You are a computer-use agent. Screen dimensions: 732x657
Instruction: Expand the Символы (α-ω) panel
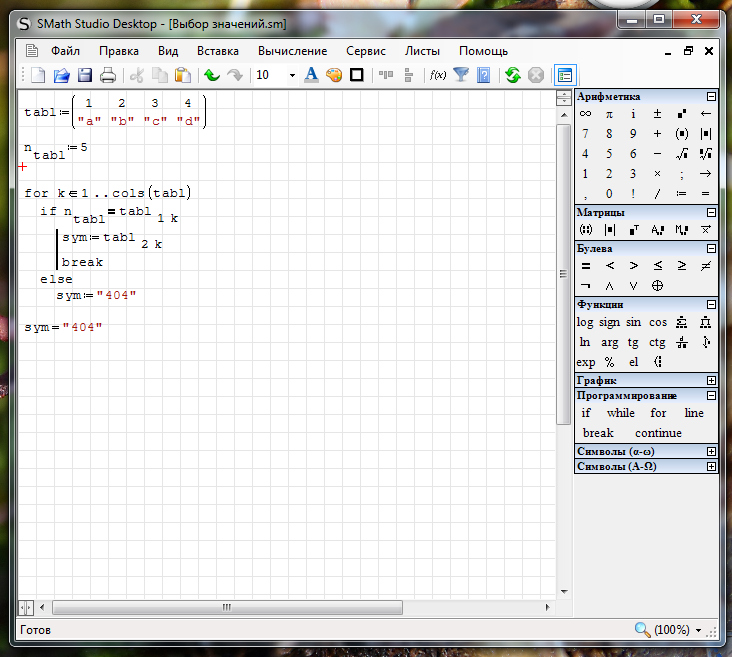click(711, 452)
